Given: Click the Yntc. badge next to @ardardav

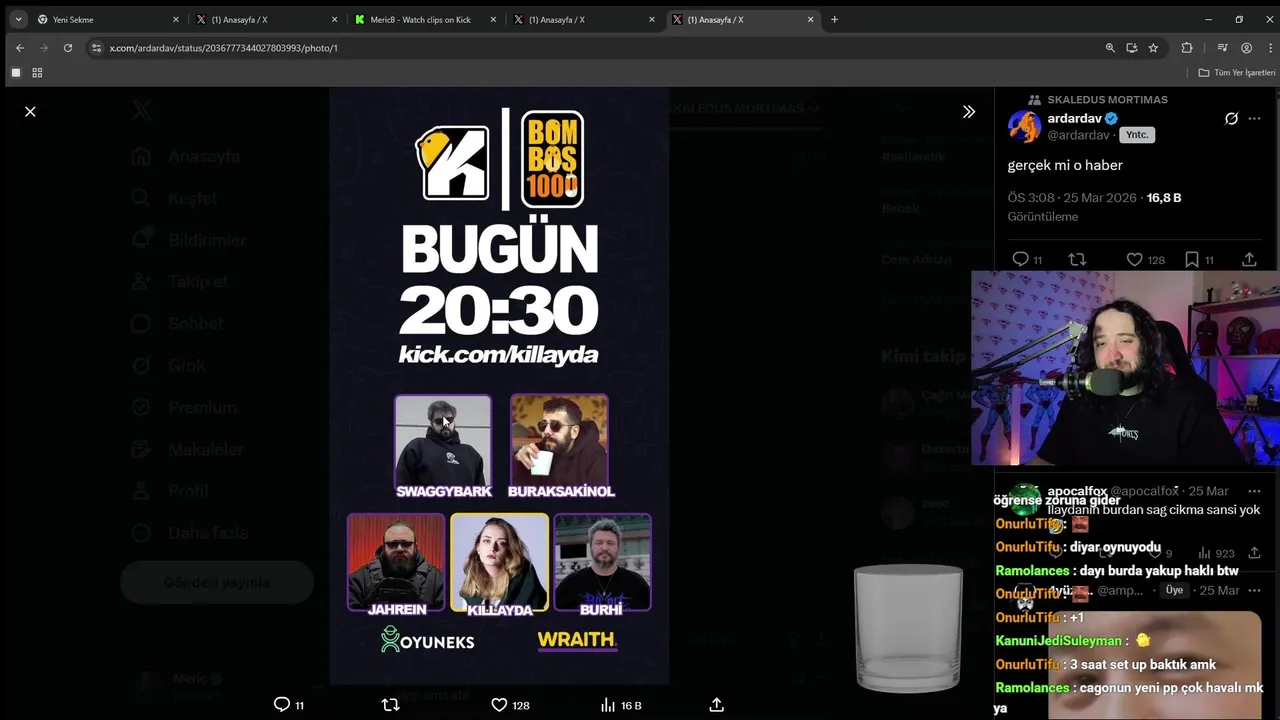Looking at the screenshot, I should click(1137, 135).
